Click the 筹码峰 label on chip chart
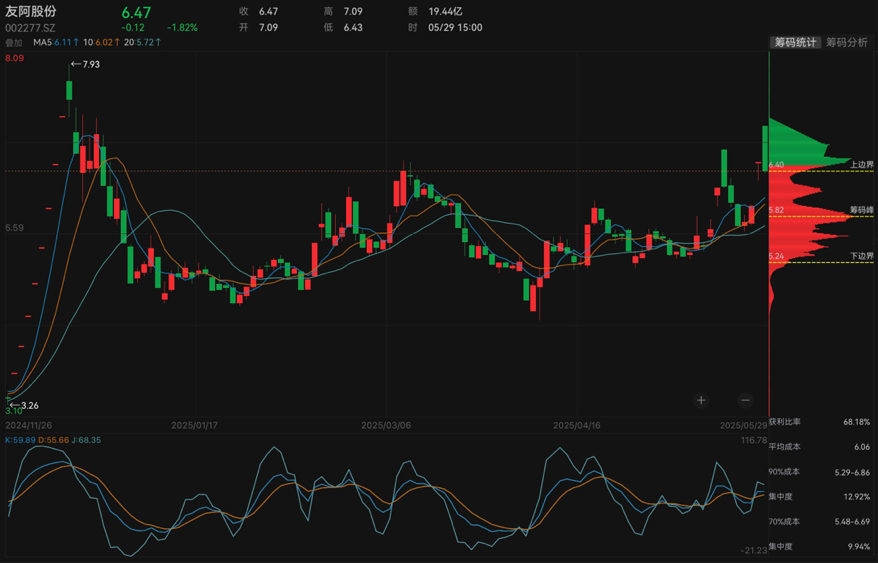 point(862,210)
